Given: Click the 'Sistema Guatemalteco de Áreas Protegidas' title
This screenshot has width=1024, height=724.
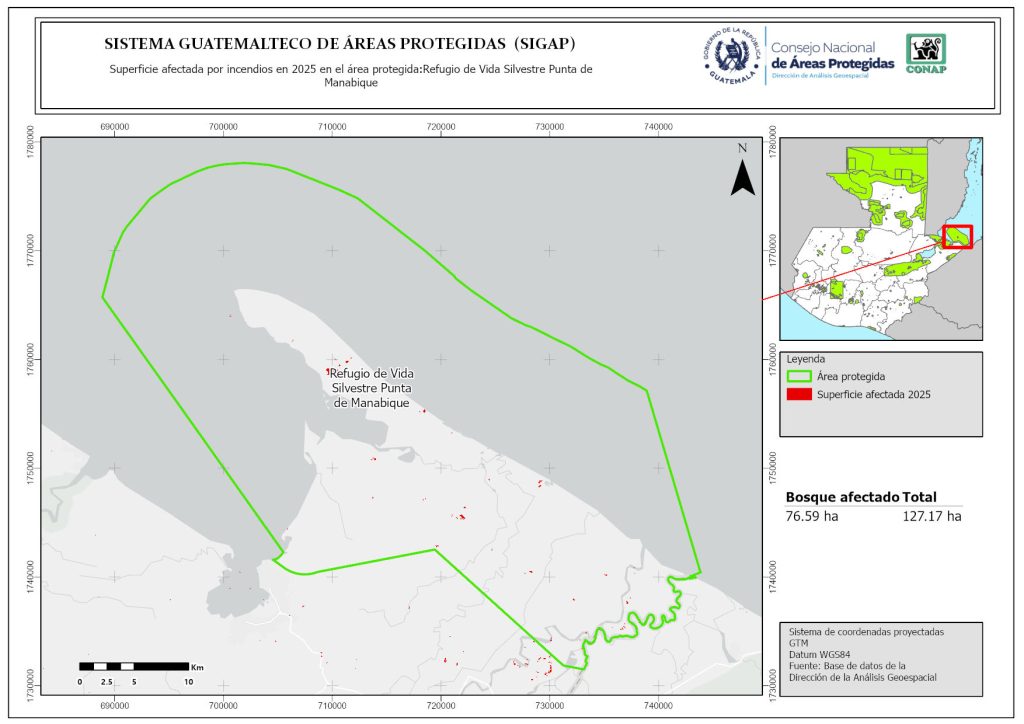Looking at the screenshot, I should click(x=340, y=45).
